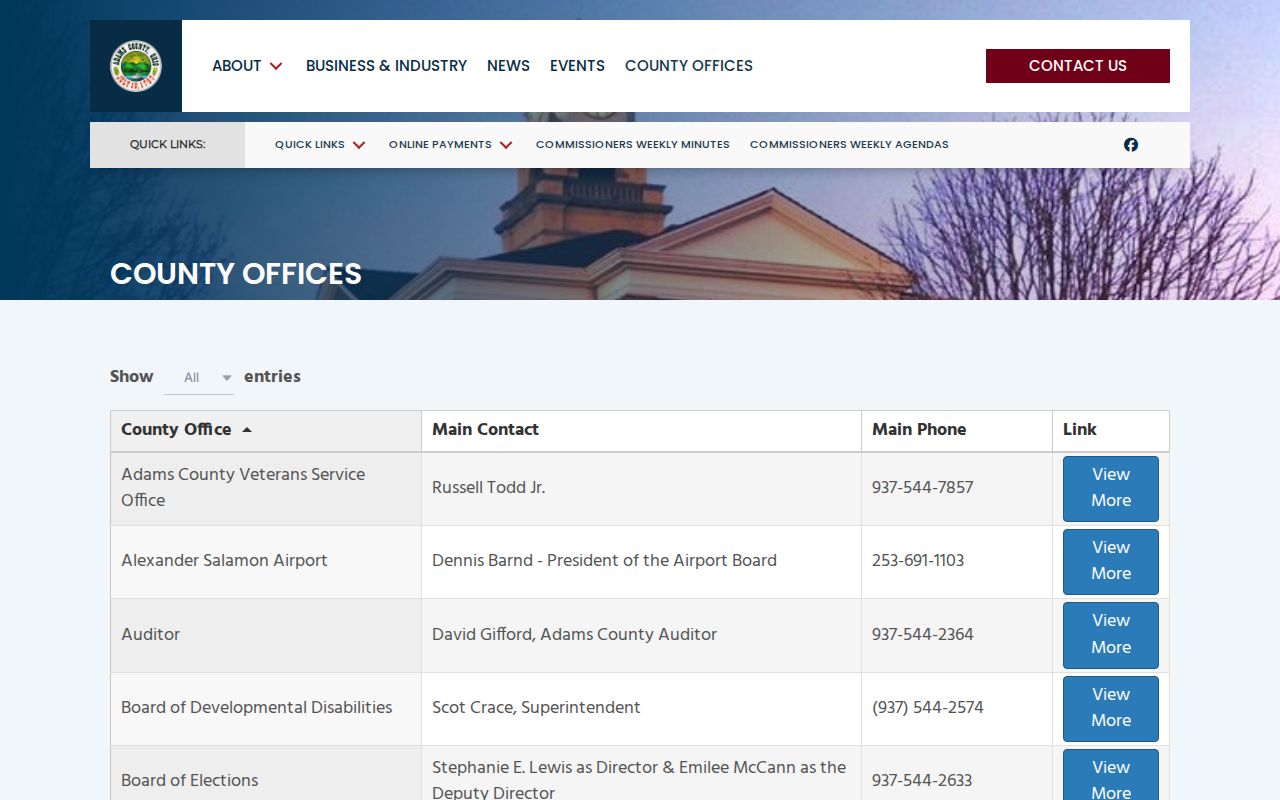1280x800 pixels.
Task: Sort by County Office column
Action: (266, 430)
